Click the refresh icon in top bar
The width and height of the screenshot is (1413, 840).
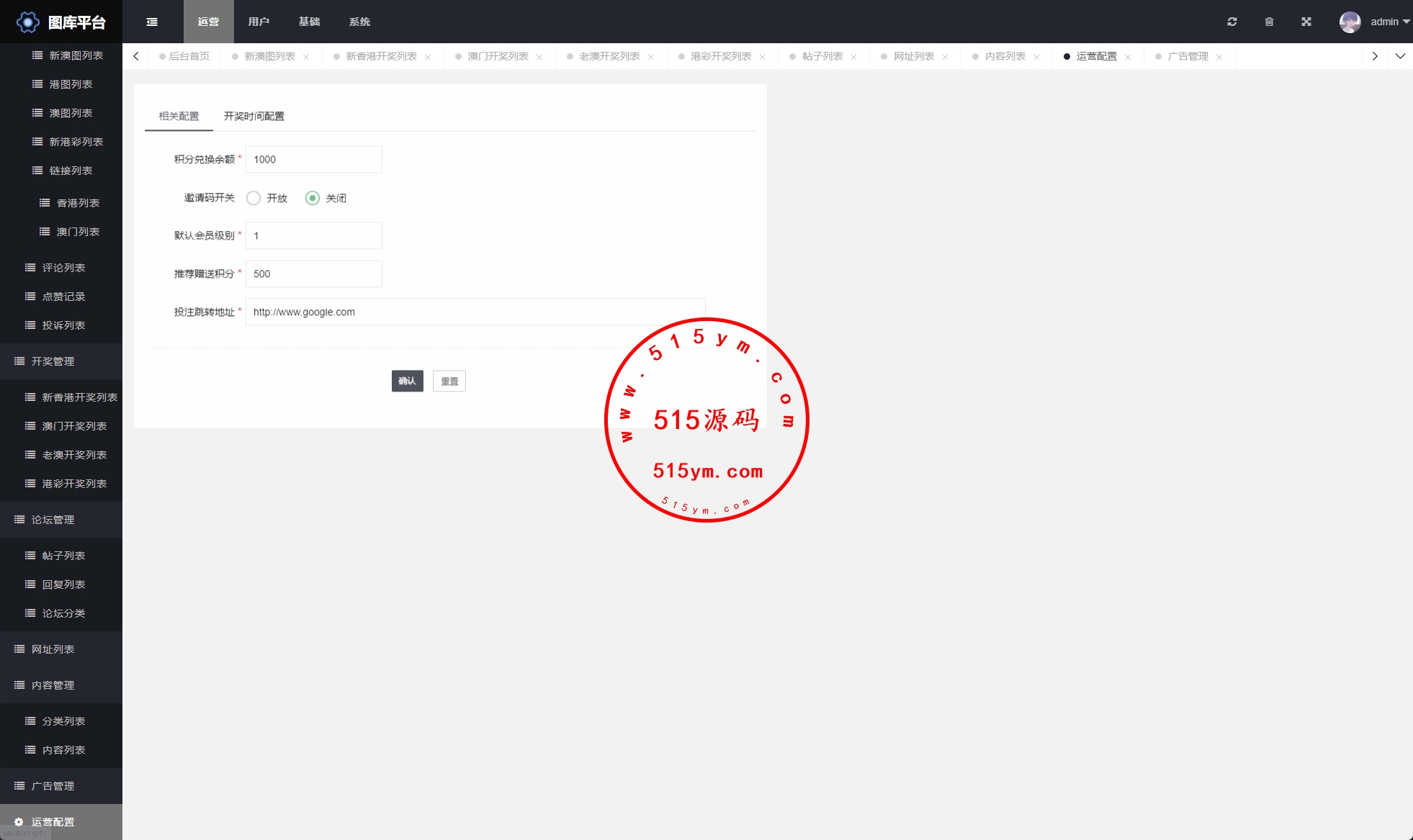1232,22
